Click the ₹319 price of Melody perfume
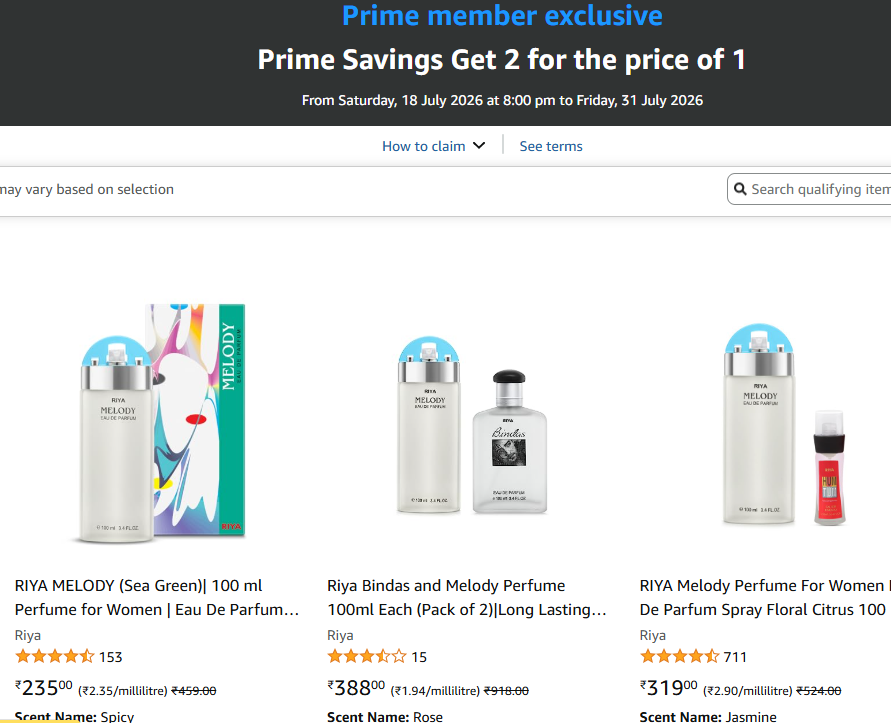 (x=669, y=688)
